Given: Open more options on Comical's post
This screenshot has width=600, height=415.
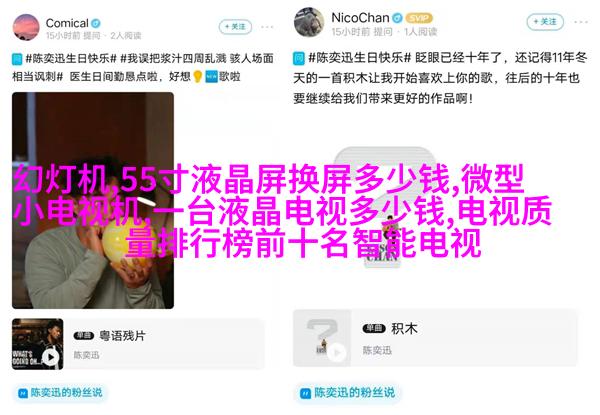Looking at the screenshot, I should [267, 27].
